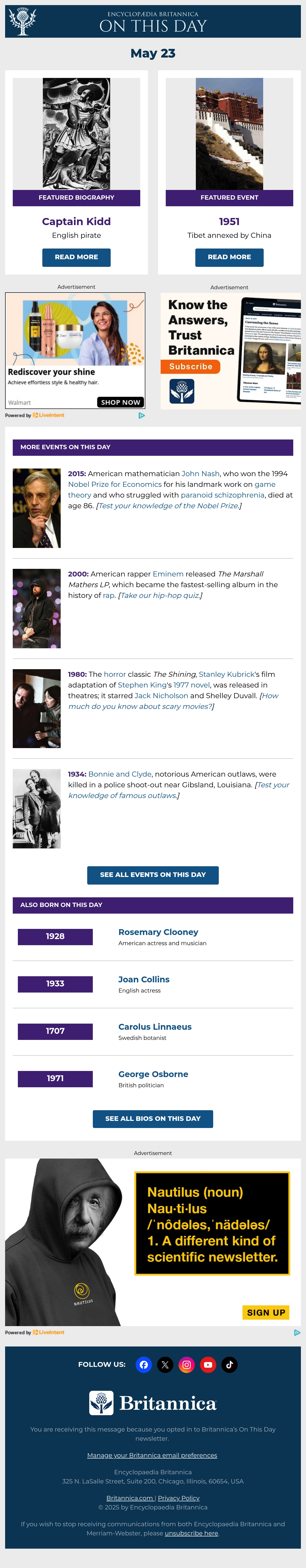The image size is (306, 1568).
Task: Read more about Captain Kidd
Action: [x=76, y=257]
